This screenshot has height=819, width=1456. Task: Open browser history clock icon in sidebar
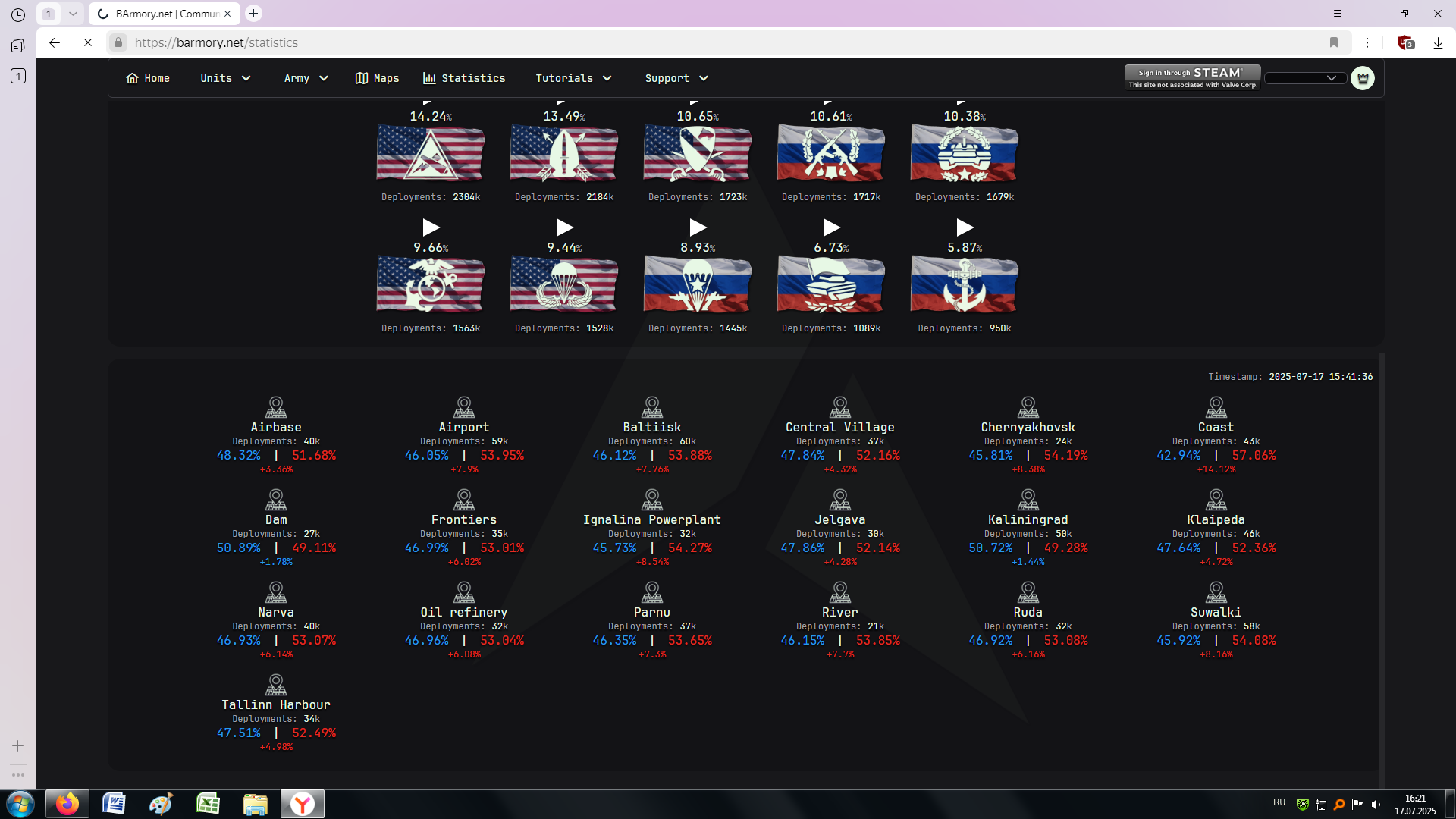click(x=18, y=14)
